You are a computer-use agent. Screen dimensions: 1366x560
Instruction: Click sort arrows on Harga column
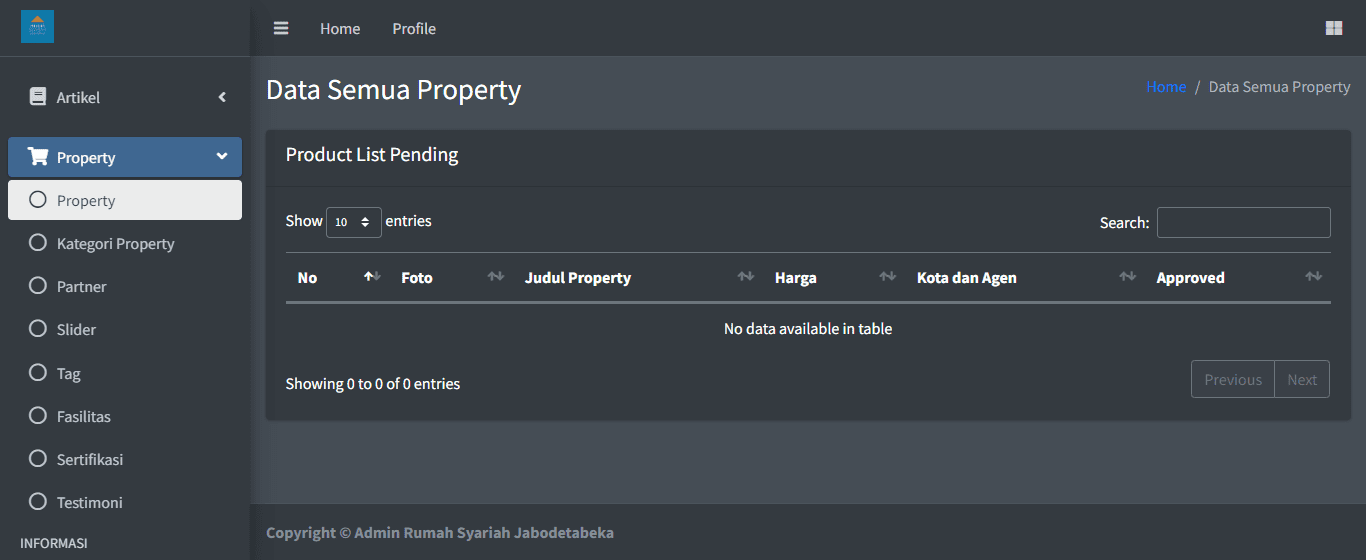pos(887,277)
